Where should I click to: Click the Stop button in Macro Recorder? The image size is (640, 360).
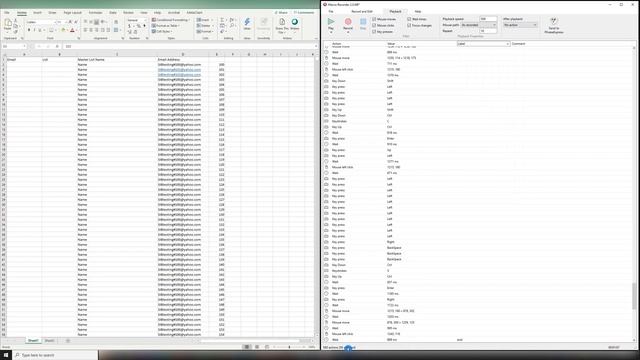(x=363, y=24)
